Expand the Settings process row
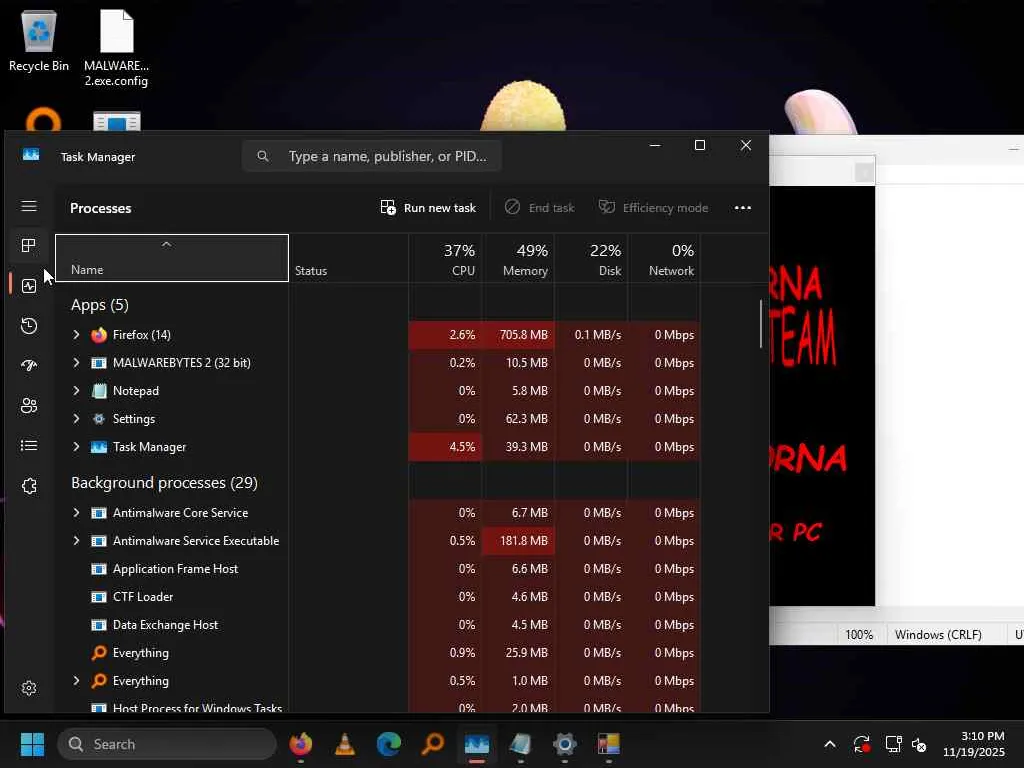 [76, 419]
